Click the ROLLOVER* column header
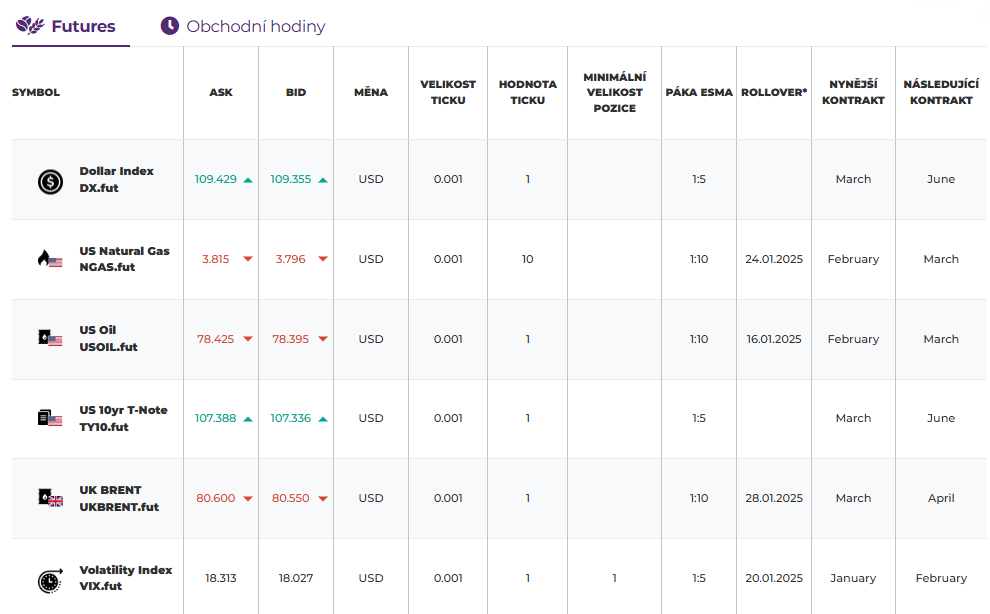The height and width of the screenshot is (614, 990). coord(774,92)
